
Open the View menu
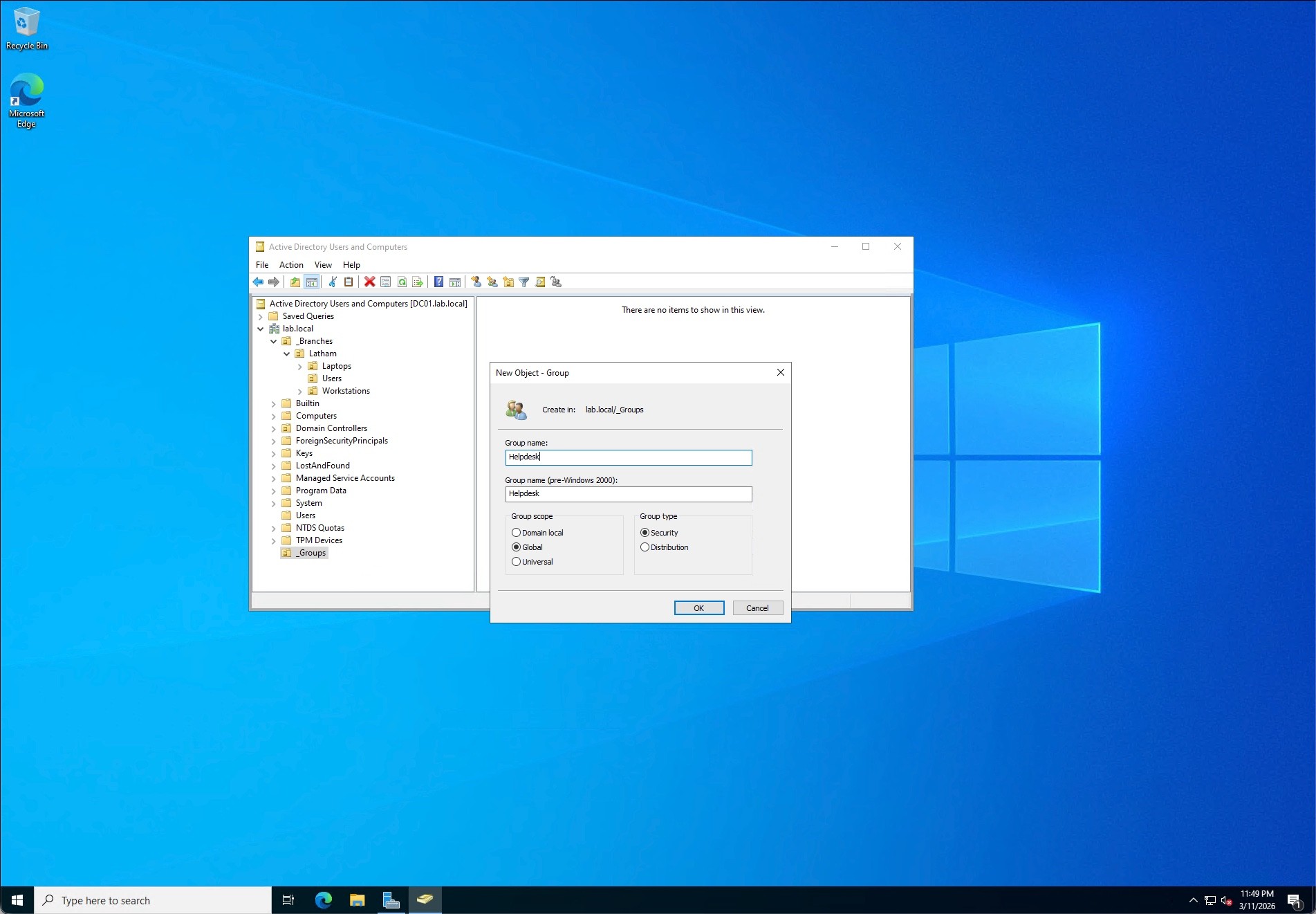pos(323,265)
